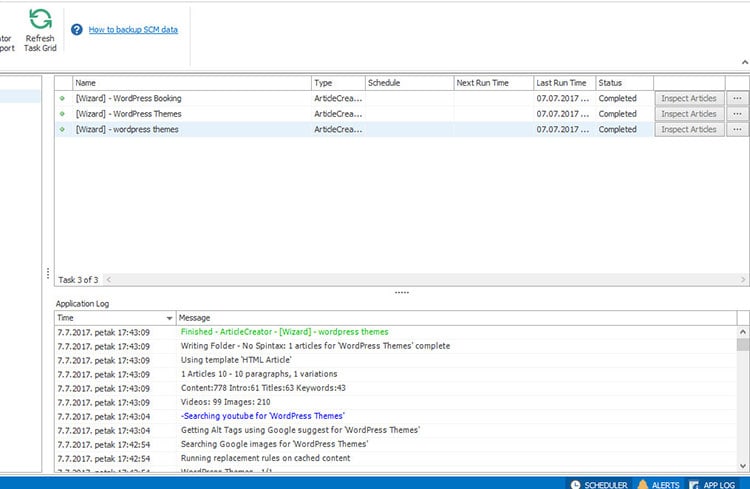Click Inspect Articles for WordPress Booking
Viewport: 750px width, 489px height.
pos(689,99)
